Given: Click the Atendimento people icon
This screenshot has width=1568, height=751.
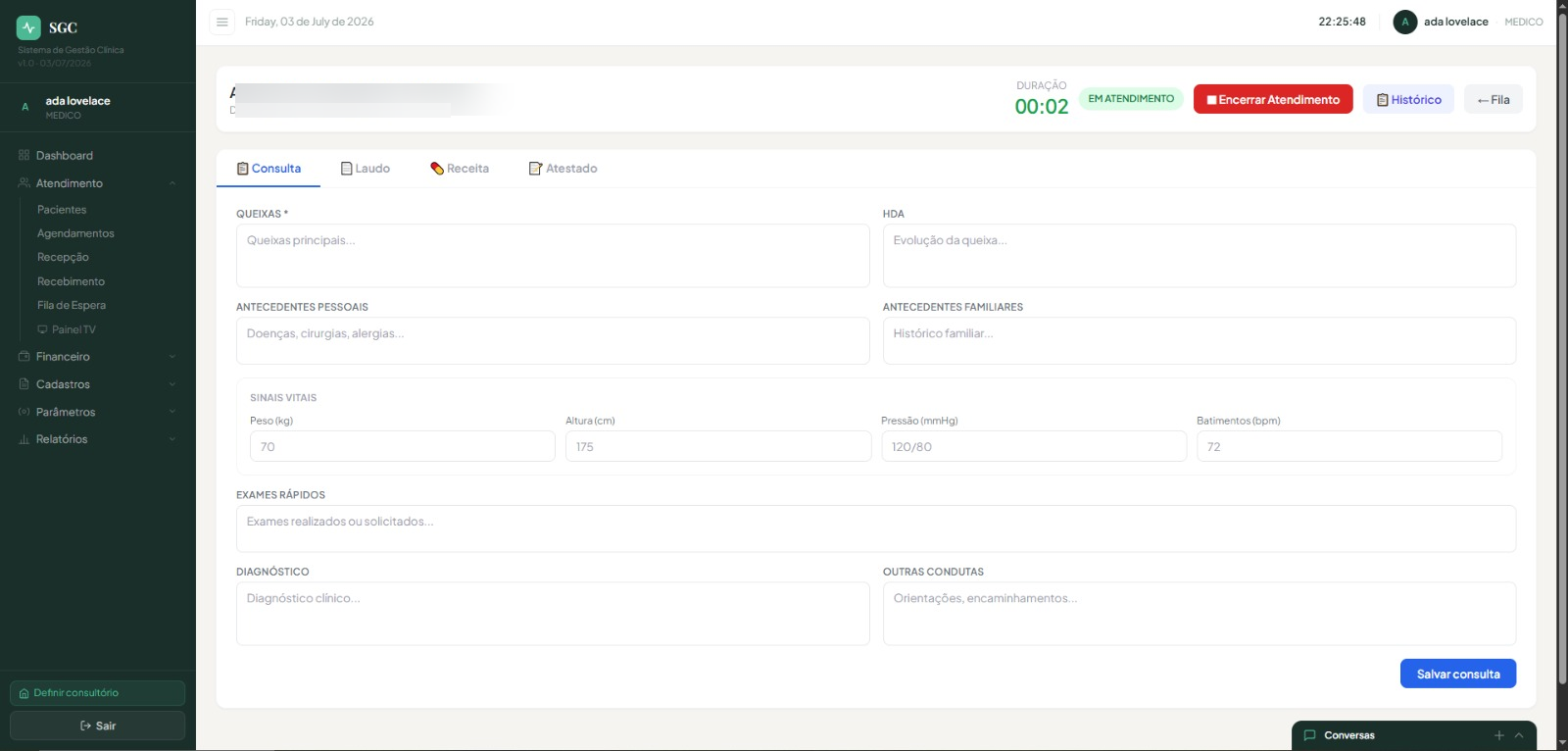Looking at the screenshot, I should pos(24,183).
